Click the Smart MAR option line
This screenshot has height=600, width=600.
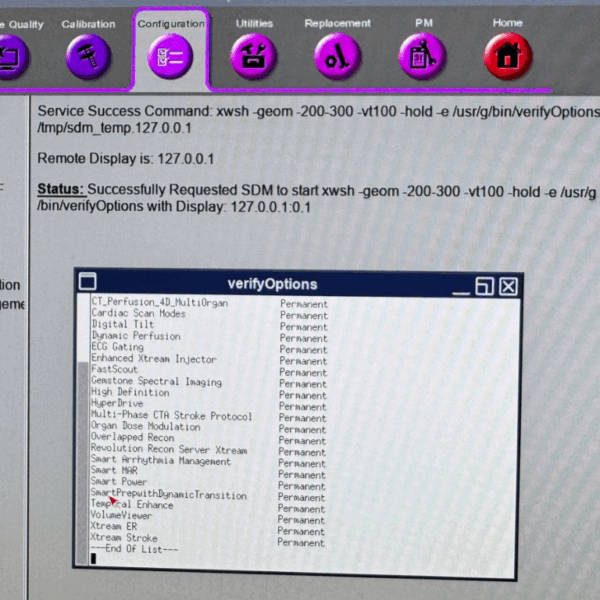(x=113, y=472)
